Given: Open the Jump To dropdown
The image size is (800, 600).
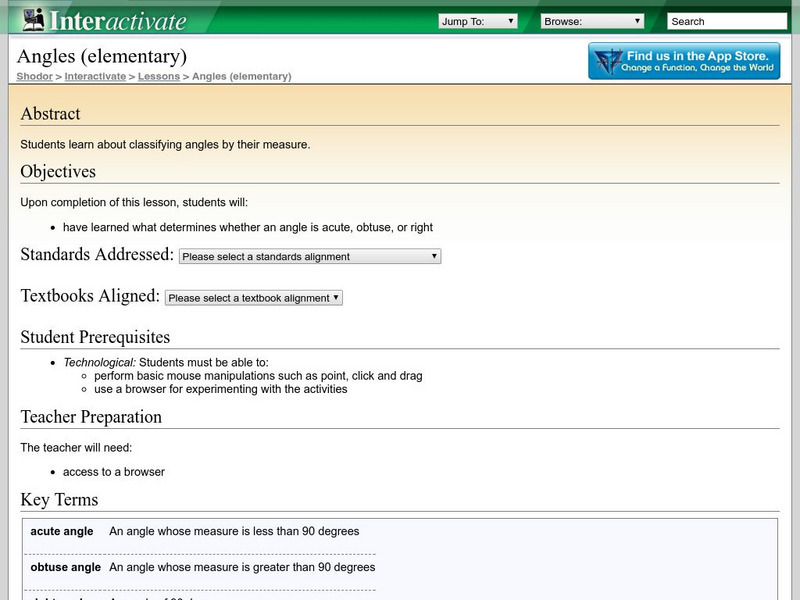Looking at the screenshot, I should coord(478,21).
